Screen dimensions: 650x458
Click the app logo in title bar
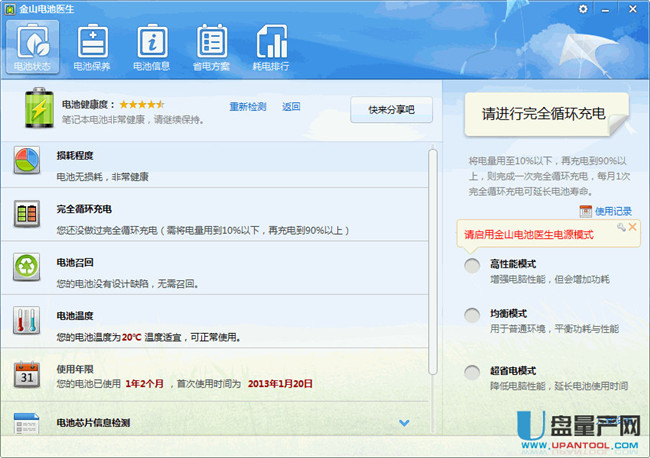click(x=10, y=9)
